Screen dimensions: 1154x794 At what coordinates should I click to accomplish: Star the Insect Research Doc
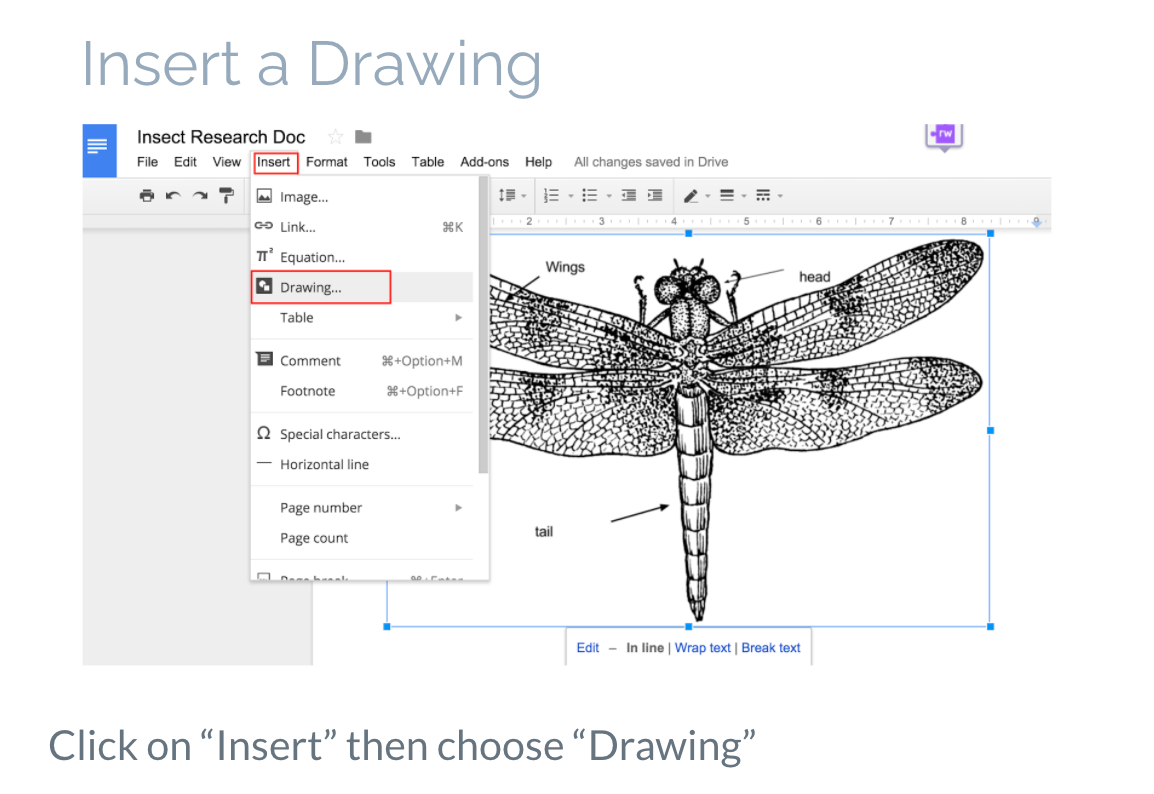coord(335,136)
